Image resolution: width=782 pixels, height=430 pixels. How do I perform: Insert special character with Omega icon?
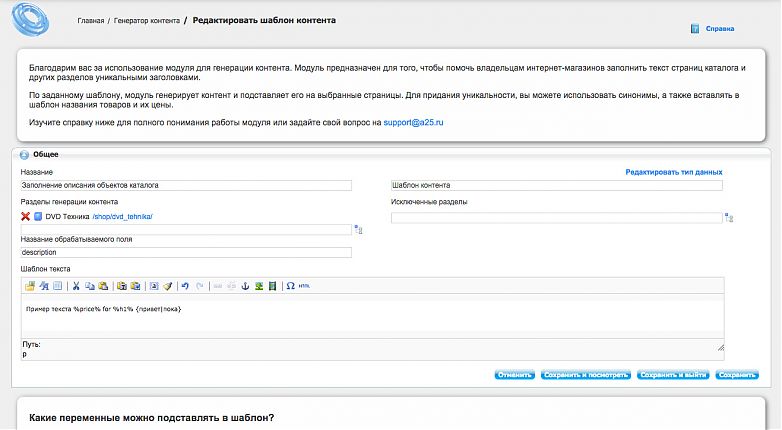290,286
